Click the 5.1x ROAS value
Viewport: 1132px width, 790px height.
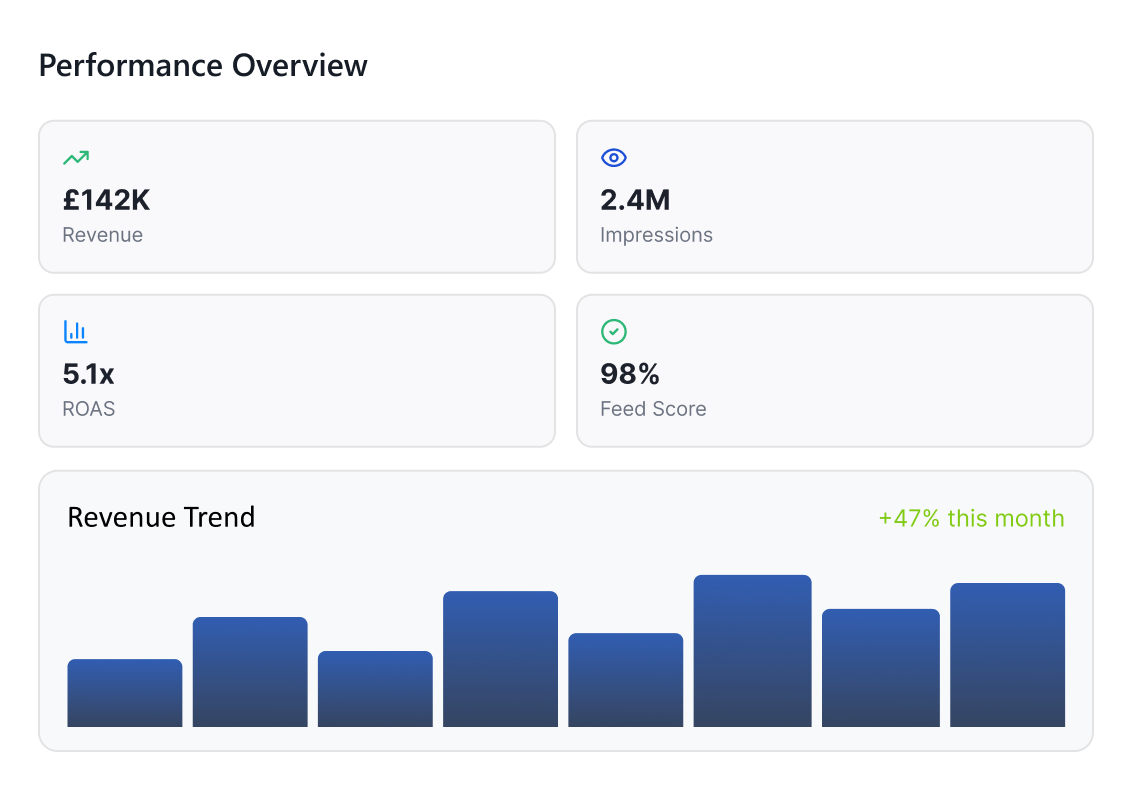coord(89,375)
